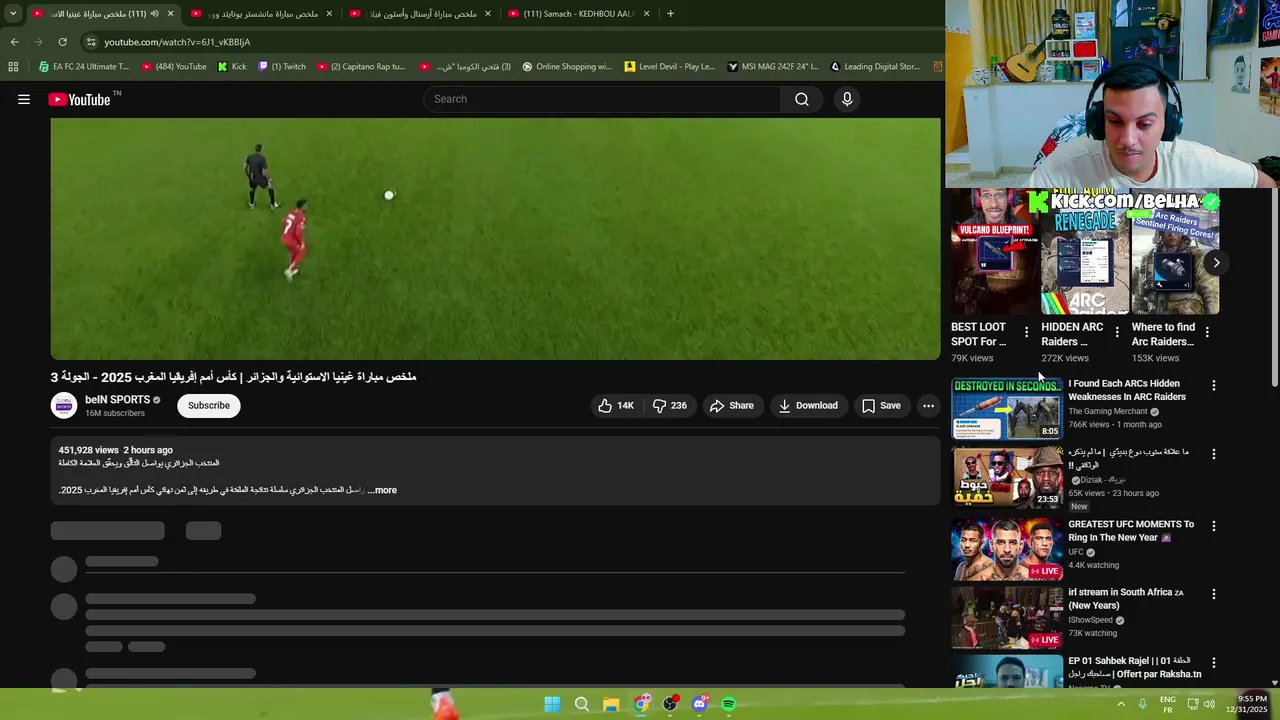Click the Download button below the video
The width and height of the screenshot is (1280, 720).
tap(808, 405)
